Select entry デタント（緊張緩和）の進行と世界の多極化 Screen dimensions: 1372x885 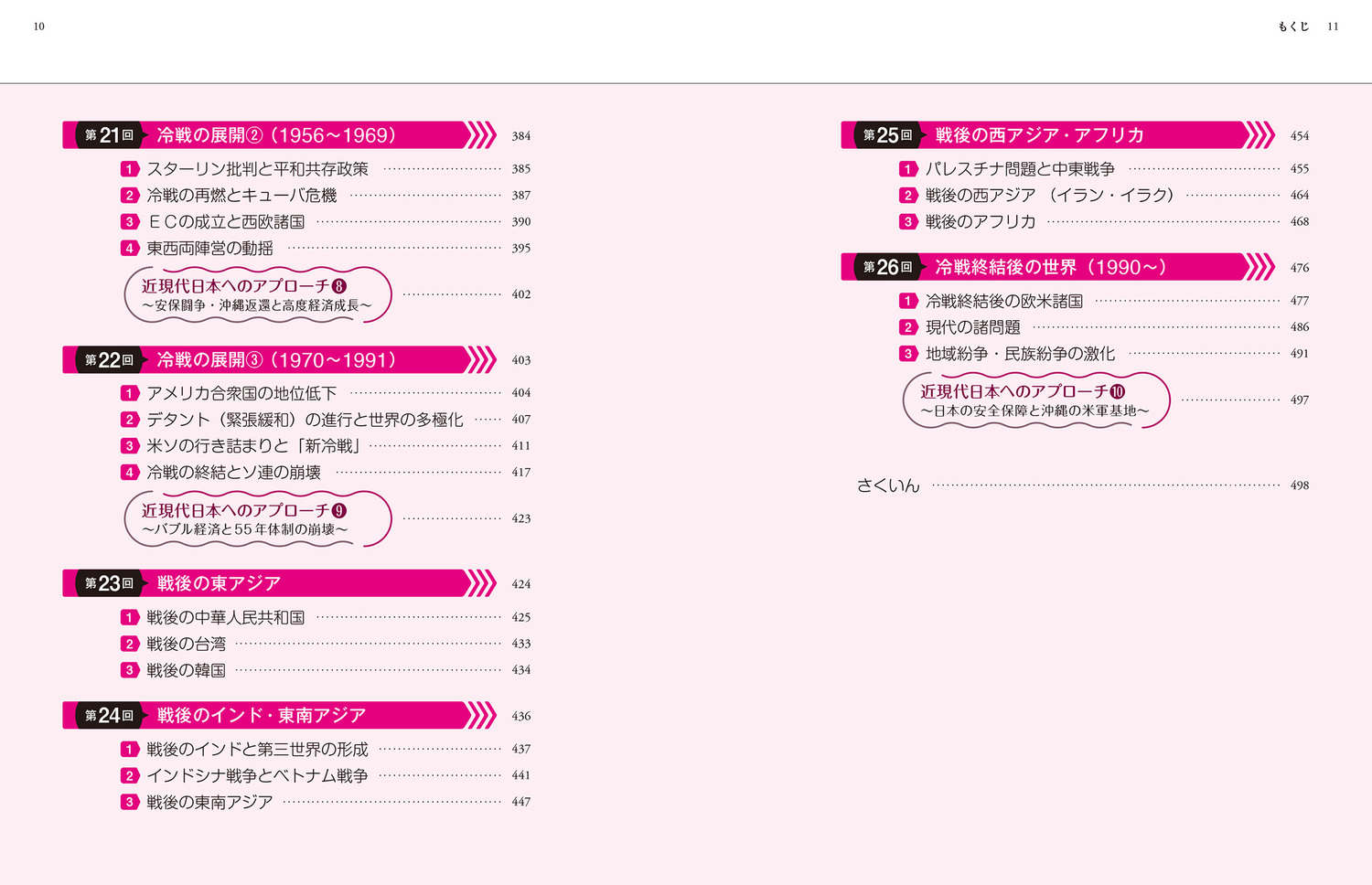click(x=305, y=420)
